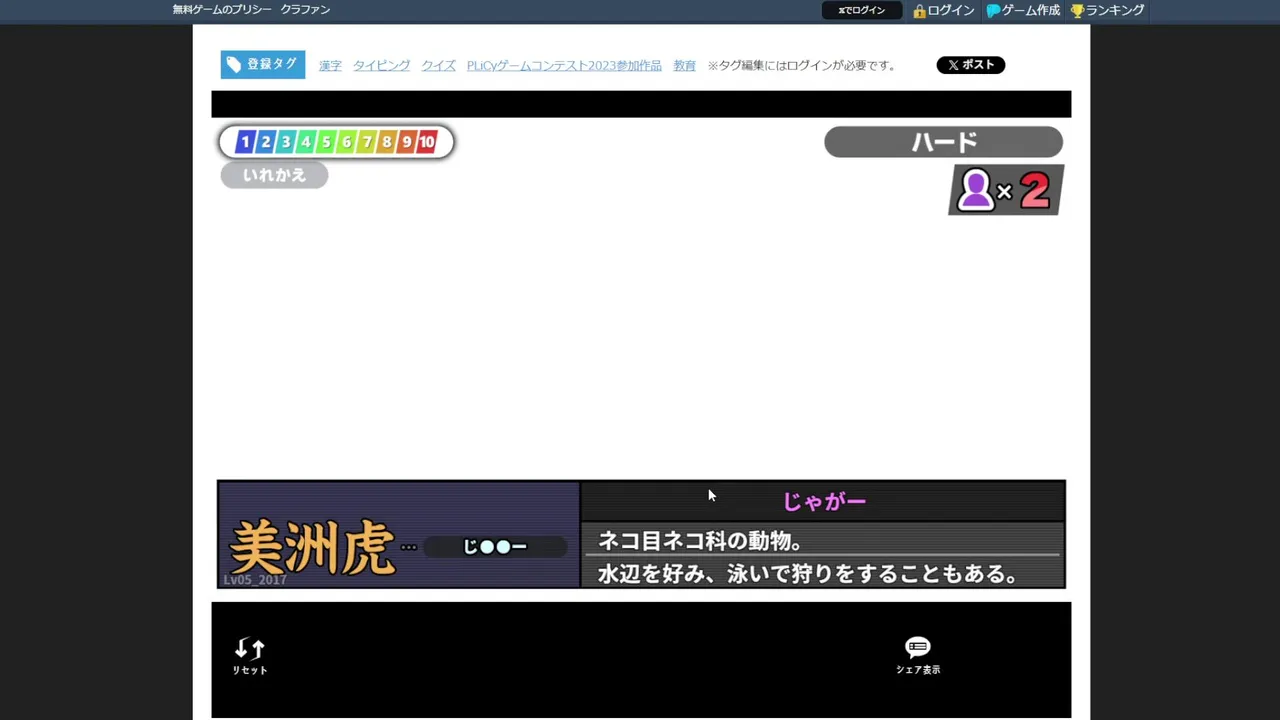Open the ランキング trophy link
The image size is (1280, 720).
tap(1107, 10)
